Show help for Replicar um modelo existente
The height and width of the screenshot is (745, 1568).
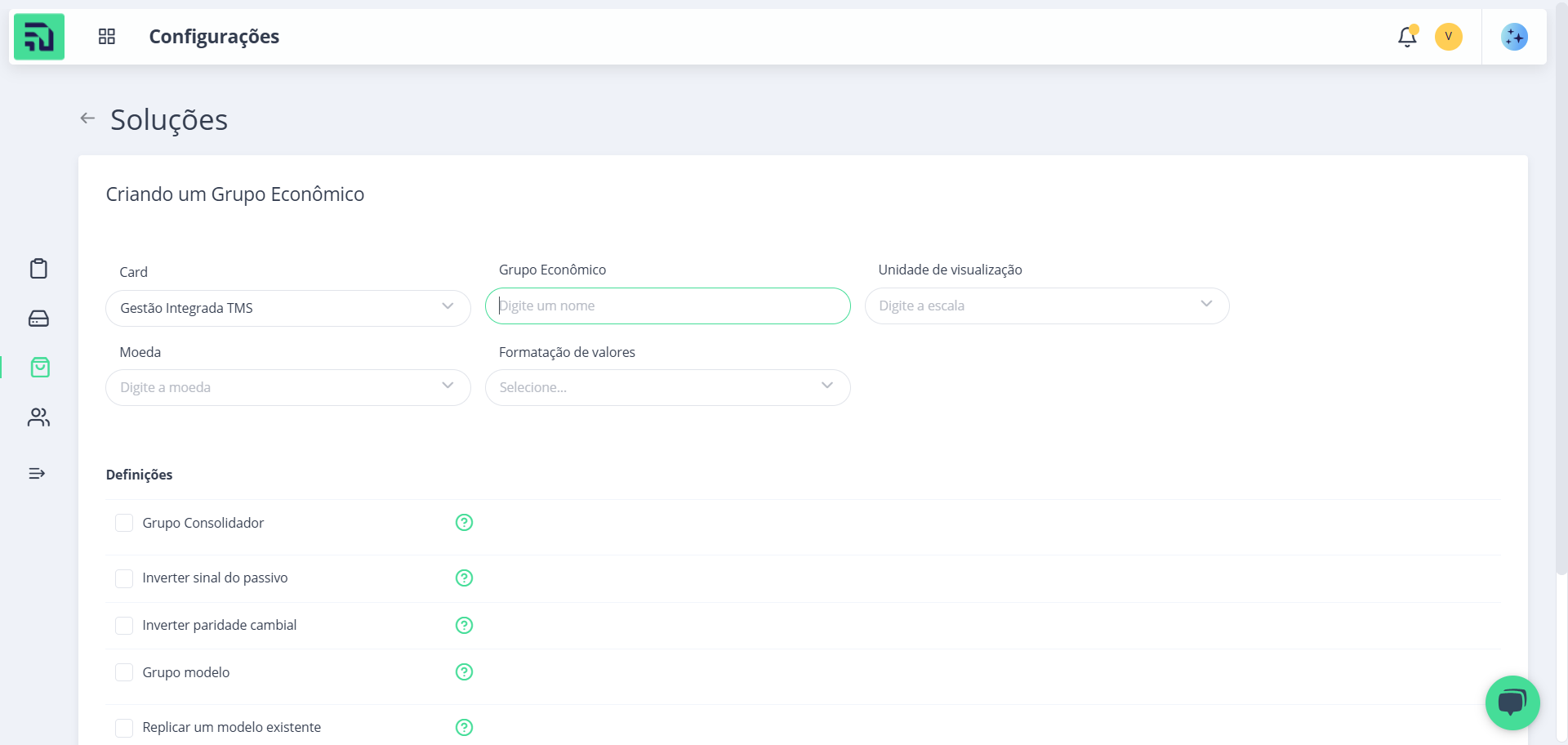464,728
